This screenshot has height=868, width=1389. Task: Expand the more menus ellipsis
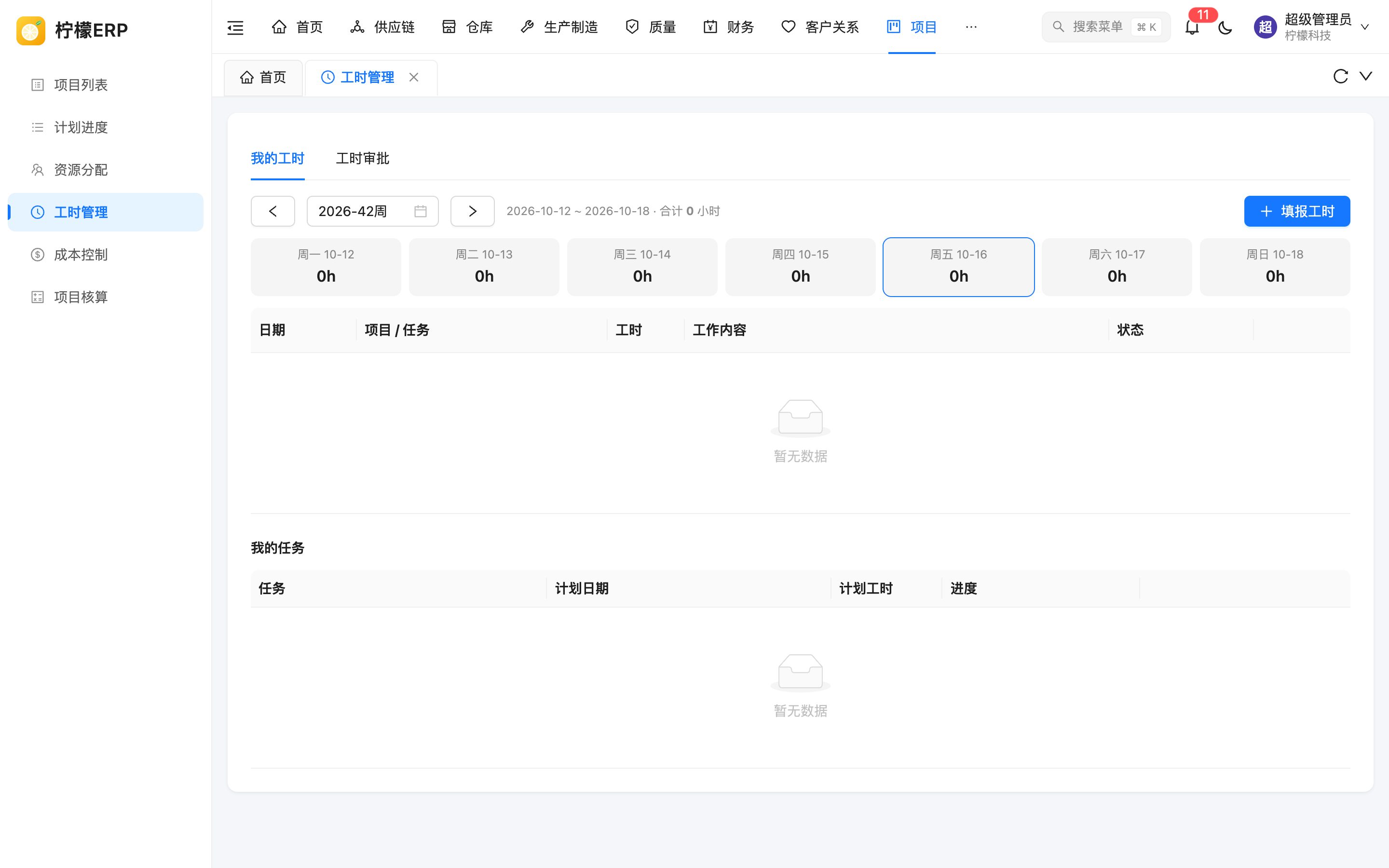pos(971,27)
